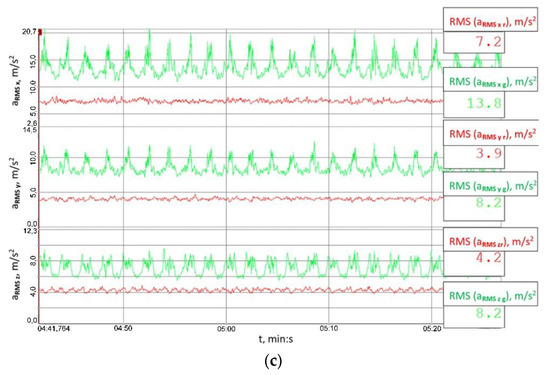Click the 2,6 minimum on the top chart

point(32,124)
